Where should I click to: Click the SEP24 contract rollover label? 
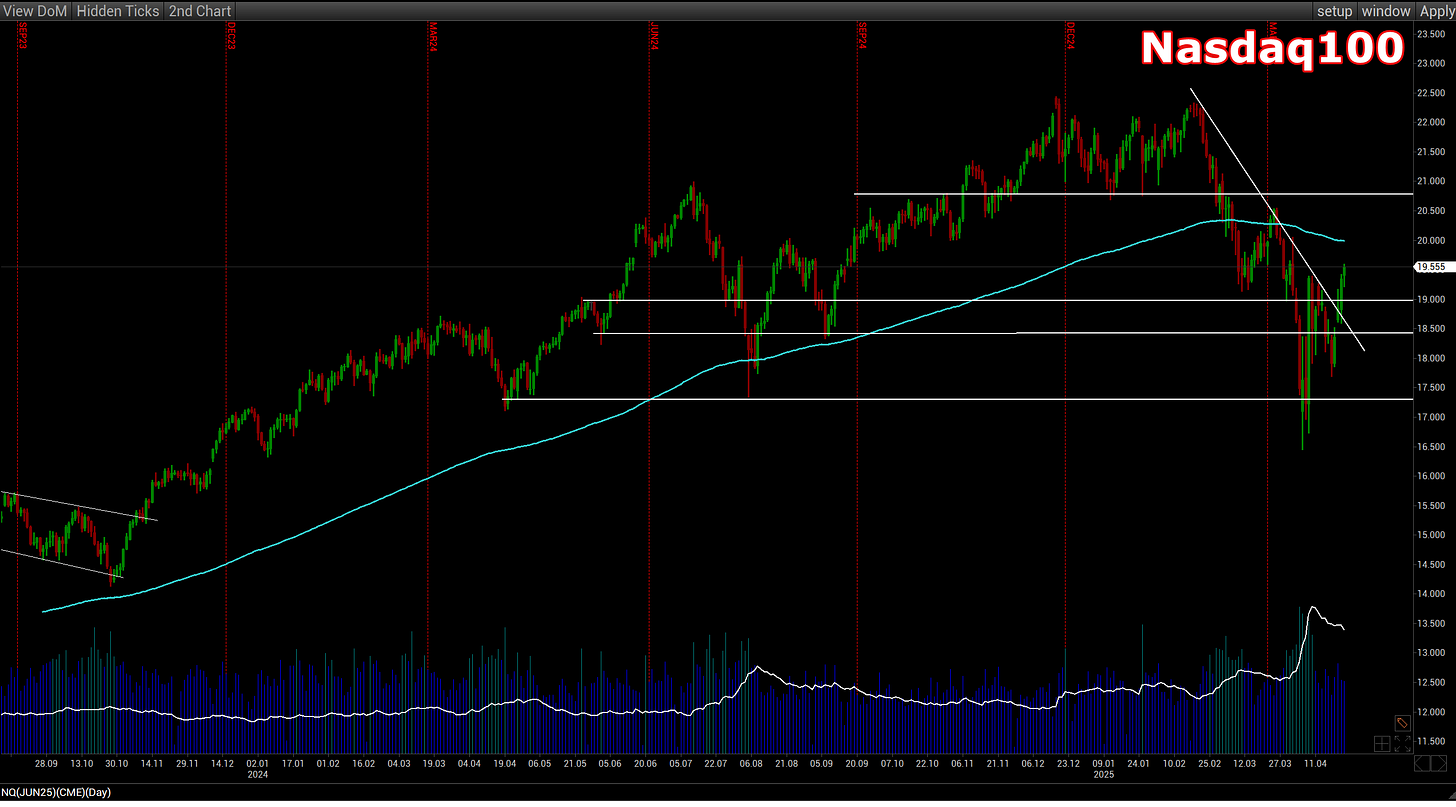click(861, 35)
